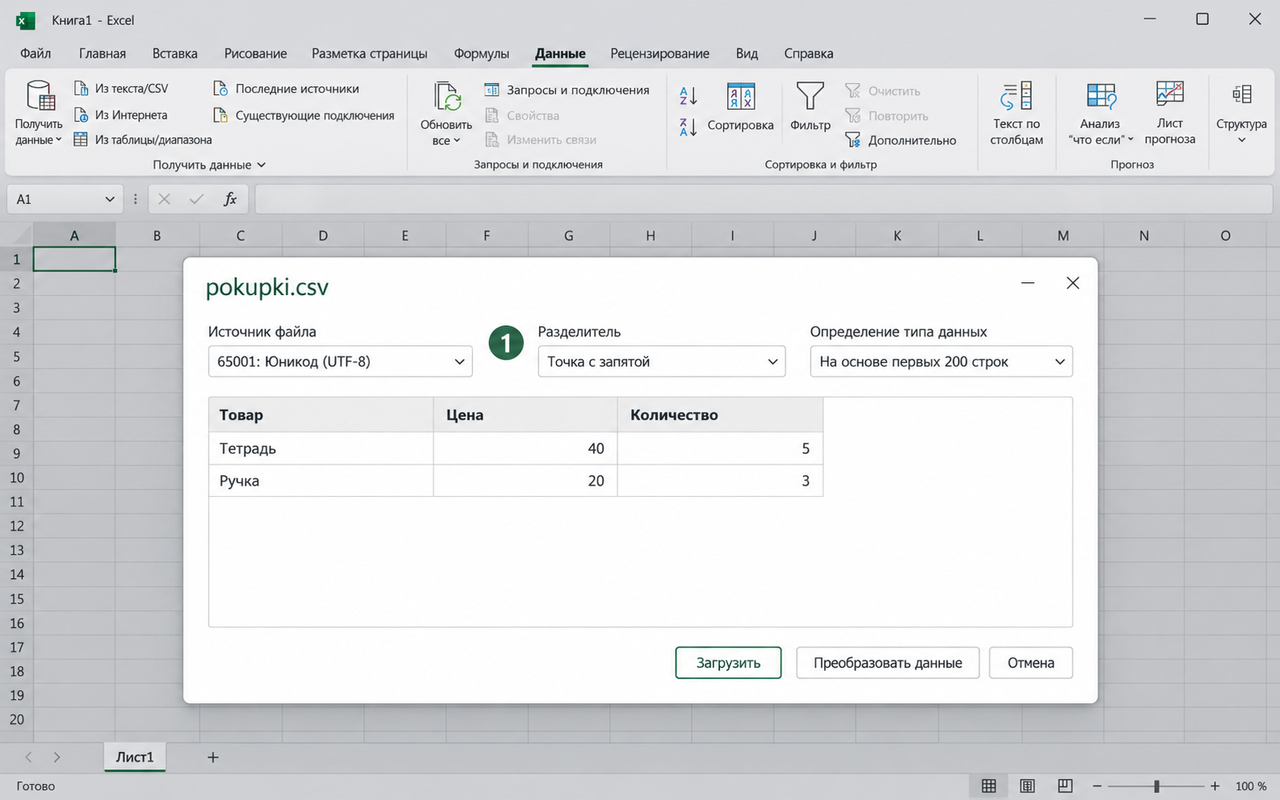Viewport: 1280px width, 800px height.
Task: Open Последние источники
Action: click(x=286, y=89)
